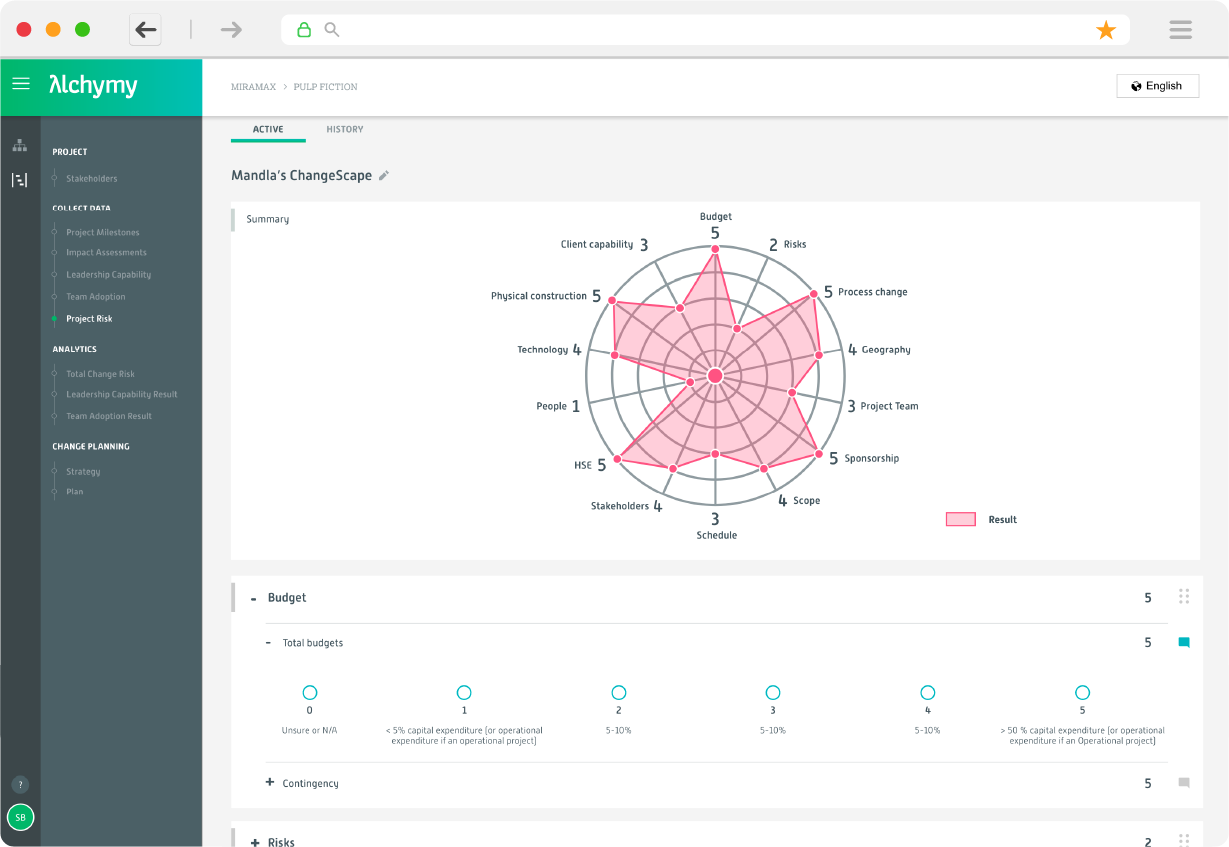Viewport: 1229px width, 847px height.
Task: Open the organization hierarchy sidebar icon
Action: tap(20, 145)
